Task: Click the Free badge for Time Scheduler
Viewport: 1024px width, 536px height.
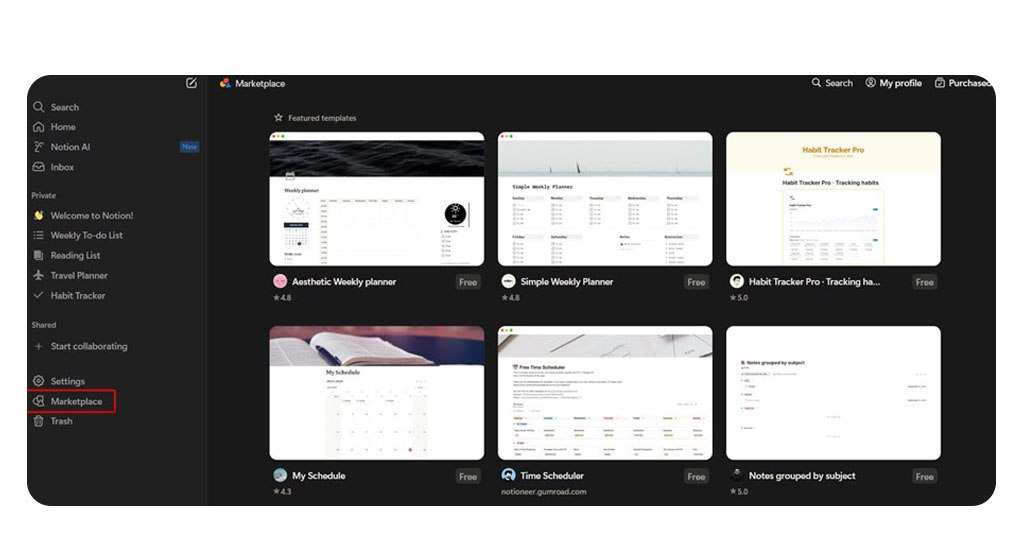Action: [696, 477]
